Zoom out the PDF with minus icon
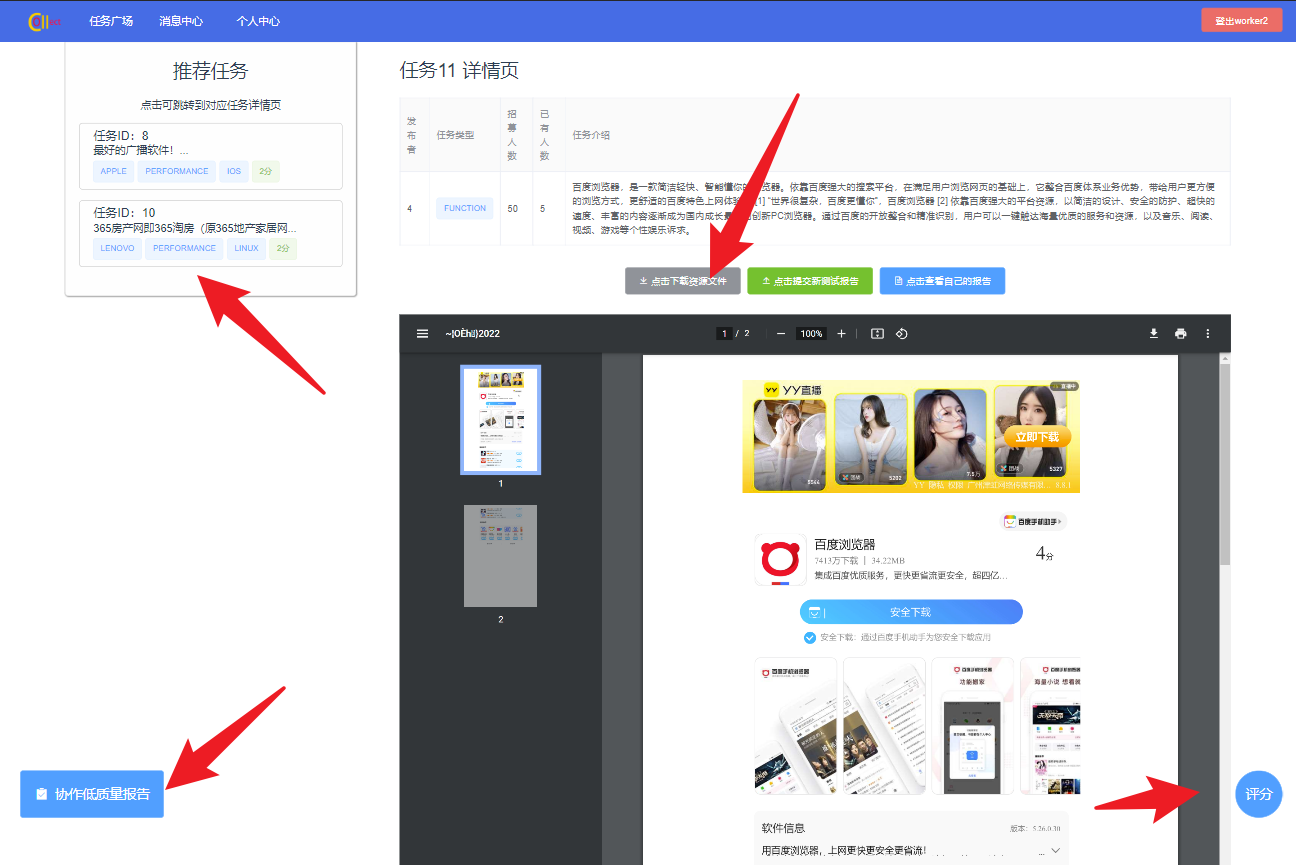Screen dimensions: 1296x865 click(x=781, y=333)
